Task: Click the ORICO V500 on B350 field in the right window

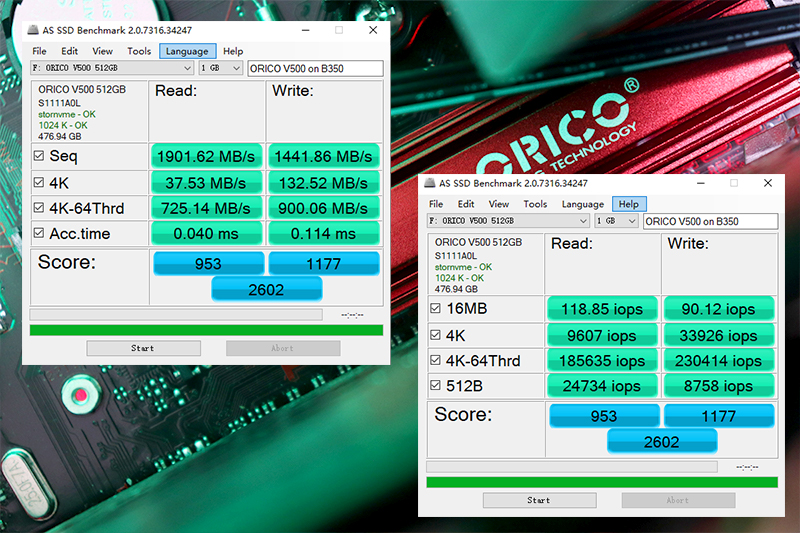Action: pyautogui.click(x=711, y=221)
